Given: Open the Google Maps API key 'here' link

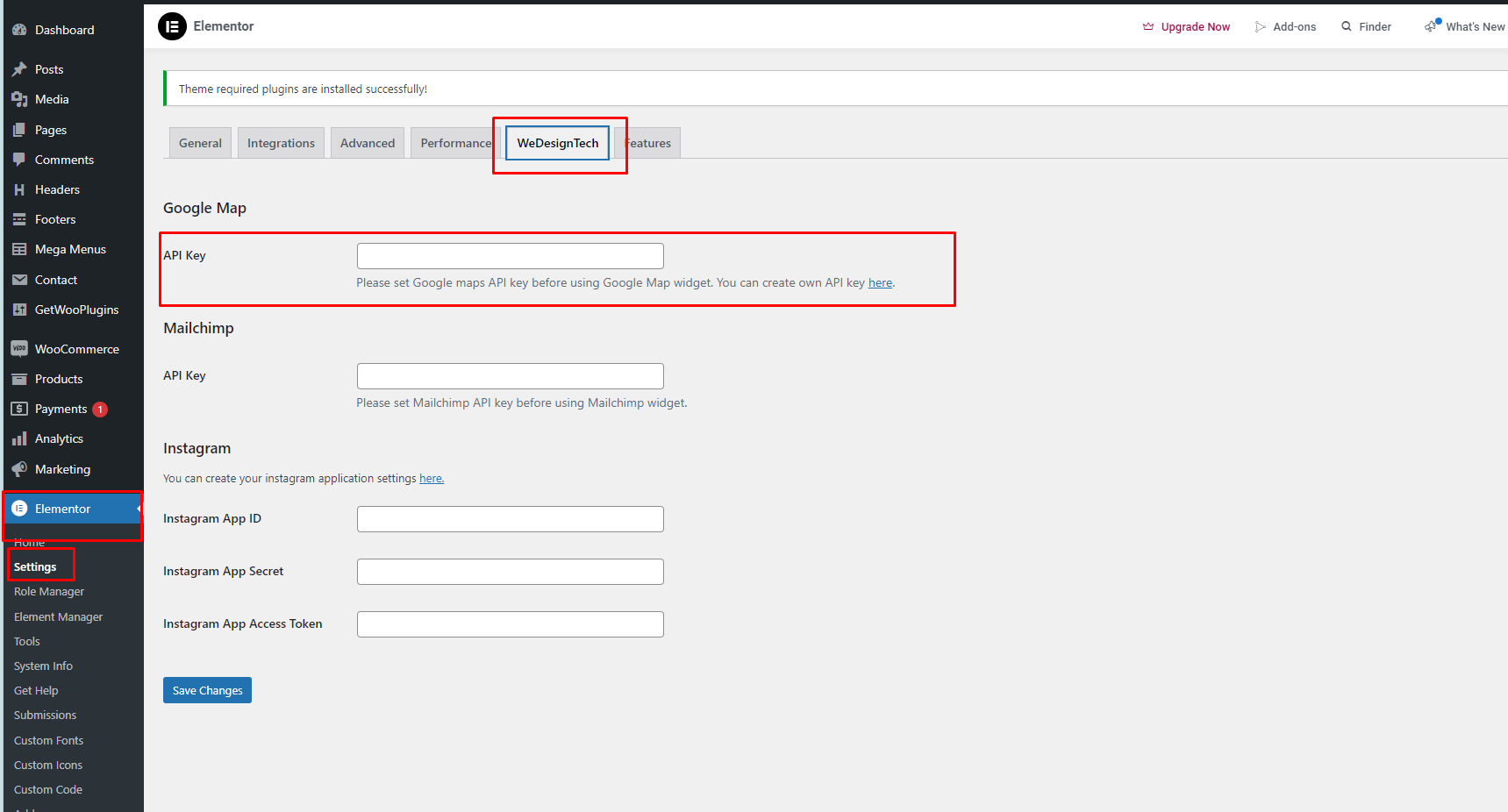Looking at the screenshot, I should click(x=880, y=282).
